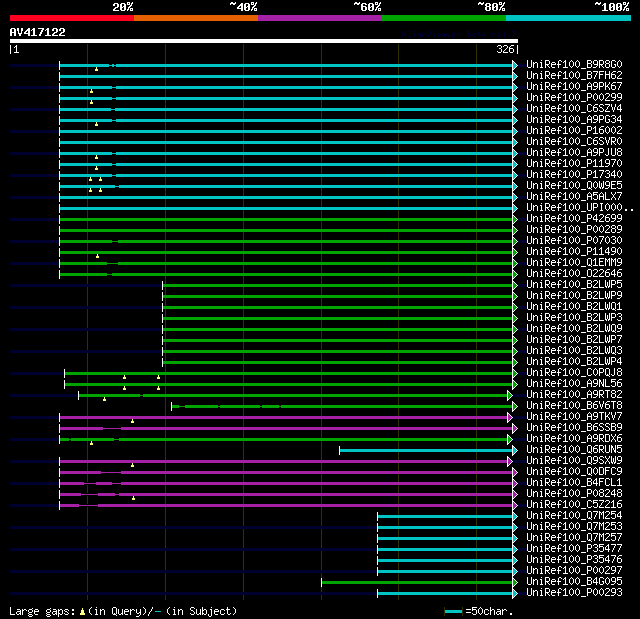
Task: Select the UniRef100_P35477 label
Action: coord(574,549)
